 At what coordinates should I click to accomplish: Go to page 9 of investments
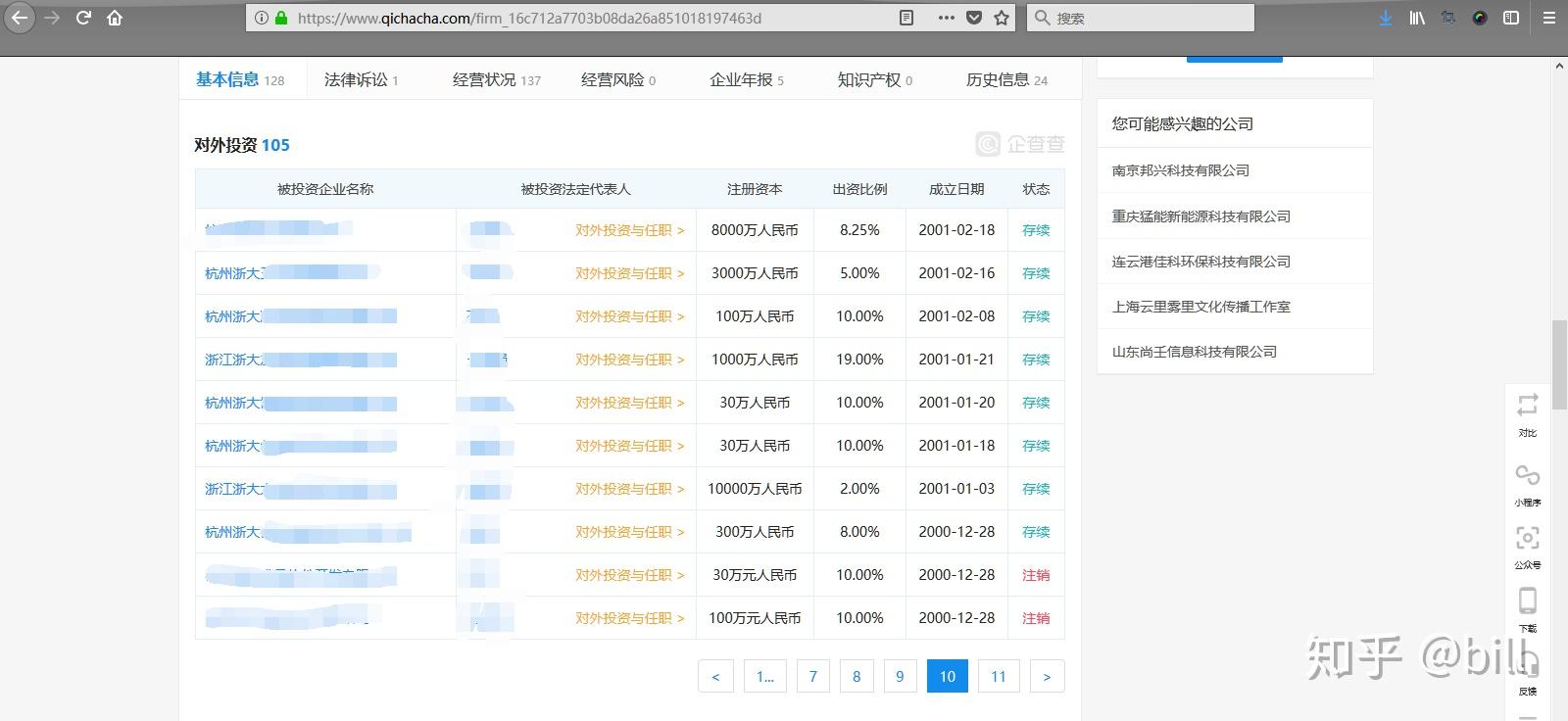[900, 676]
